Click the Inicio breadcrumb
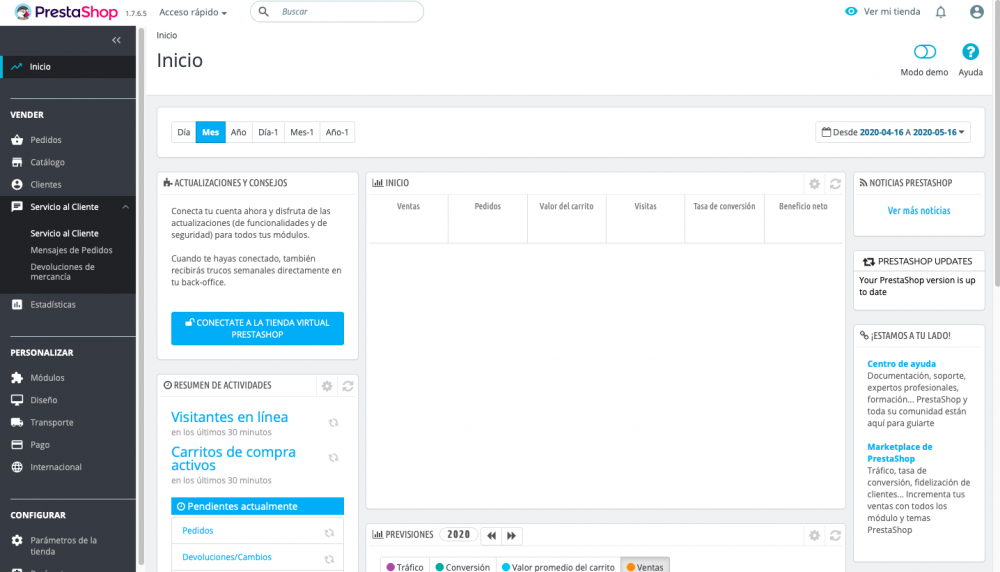 click(x=166, y=35)
